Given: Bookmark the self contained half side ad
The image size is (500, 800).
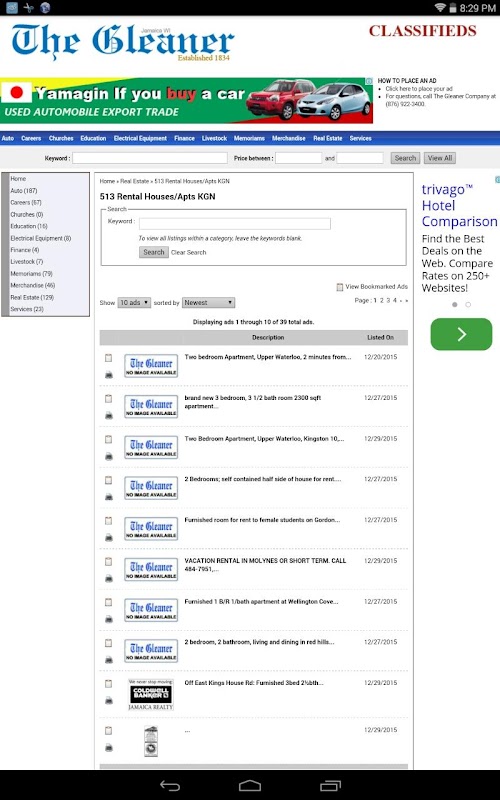Looking at the screenshot, I should tap(109, 480).
